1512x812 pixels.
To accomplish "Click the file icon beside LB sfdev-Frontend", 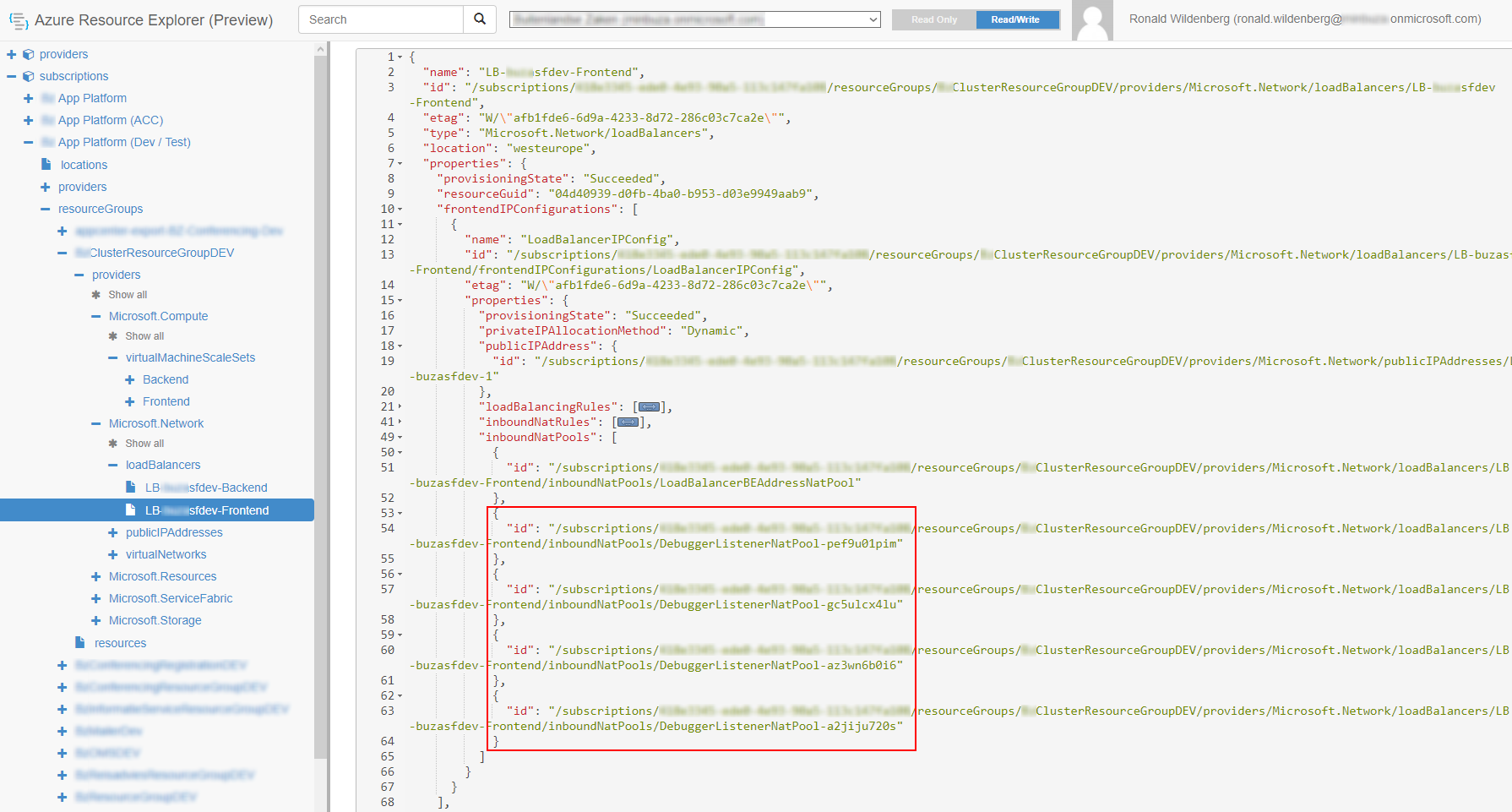I will (130, 510).
